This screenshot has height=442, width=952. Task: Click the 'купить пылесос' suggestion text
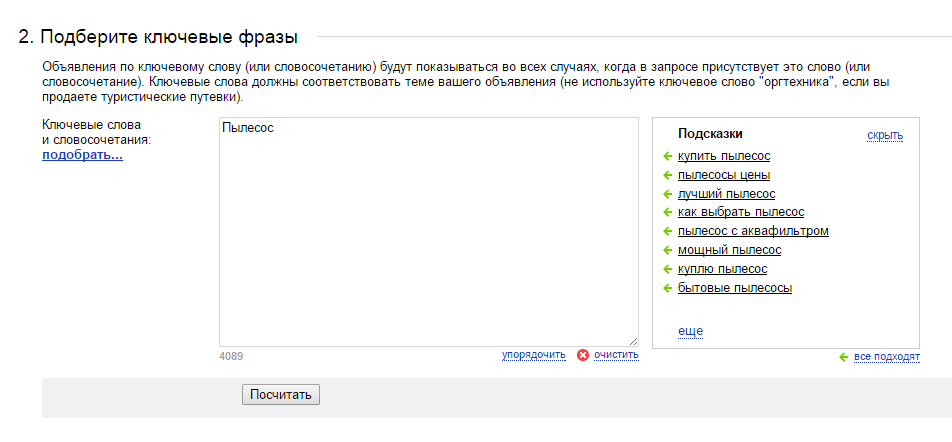(x=723, y=156)
